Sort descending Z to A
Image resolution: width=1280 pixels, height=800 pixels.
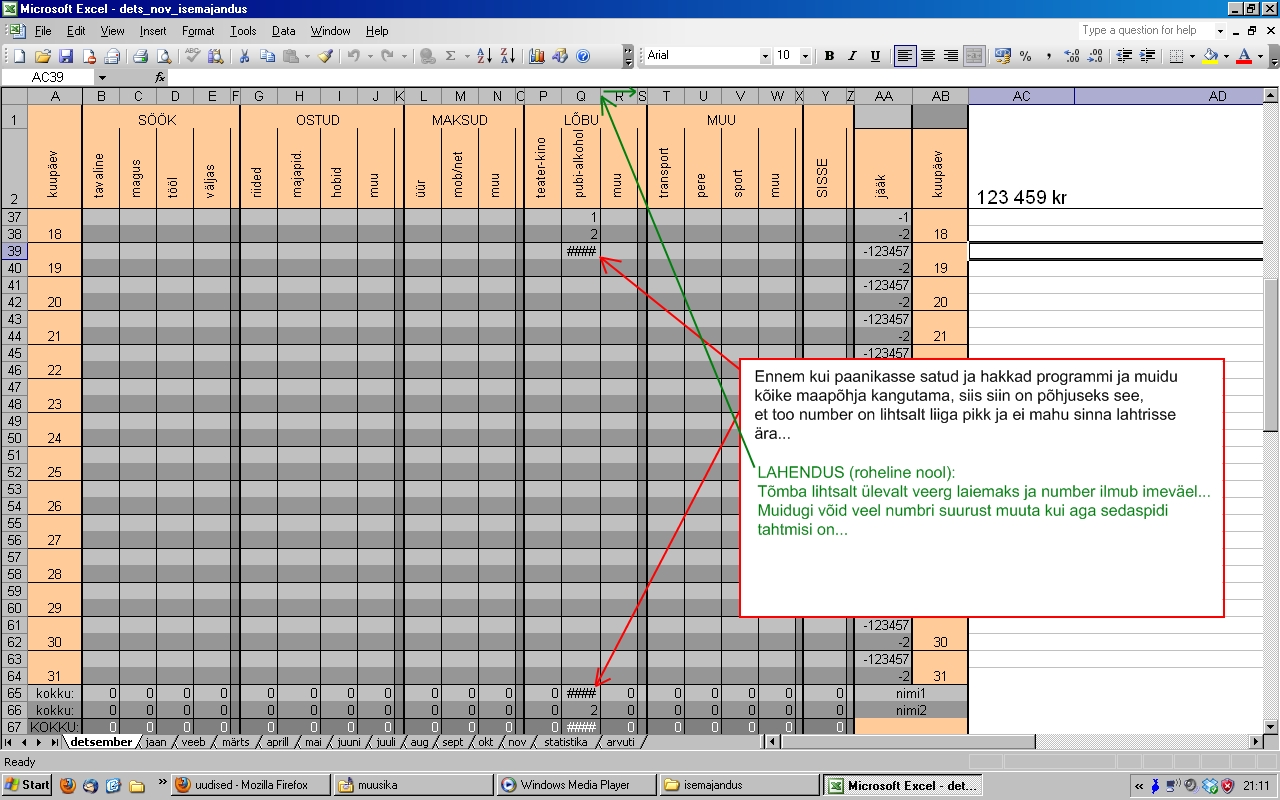point(508,56)
